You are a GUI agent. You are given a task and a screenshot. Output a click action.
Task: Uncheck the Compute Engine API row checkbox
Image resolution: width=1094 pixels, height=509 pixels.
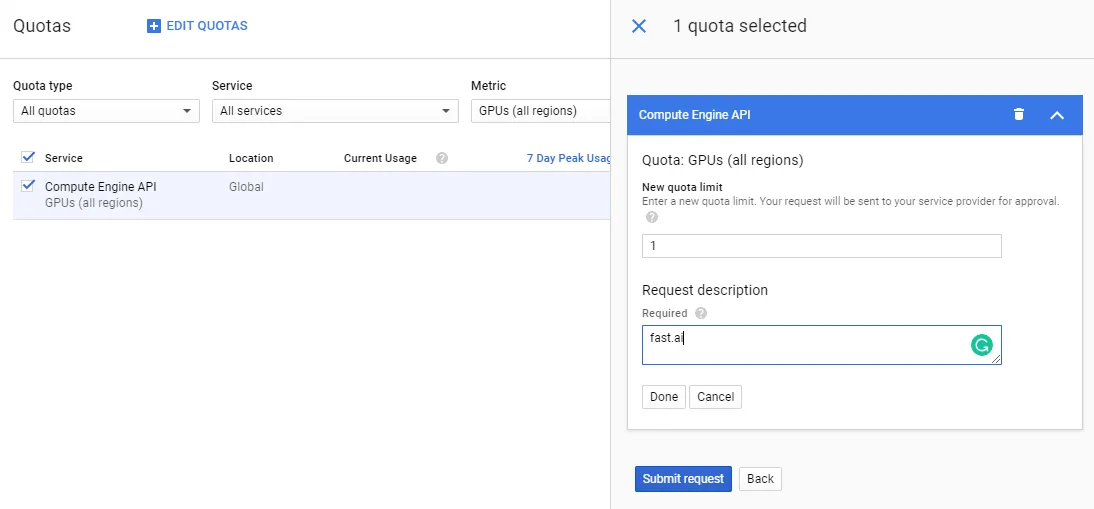28,186
